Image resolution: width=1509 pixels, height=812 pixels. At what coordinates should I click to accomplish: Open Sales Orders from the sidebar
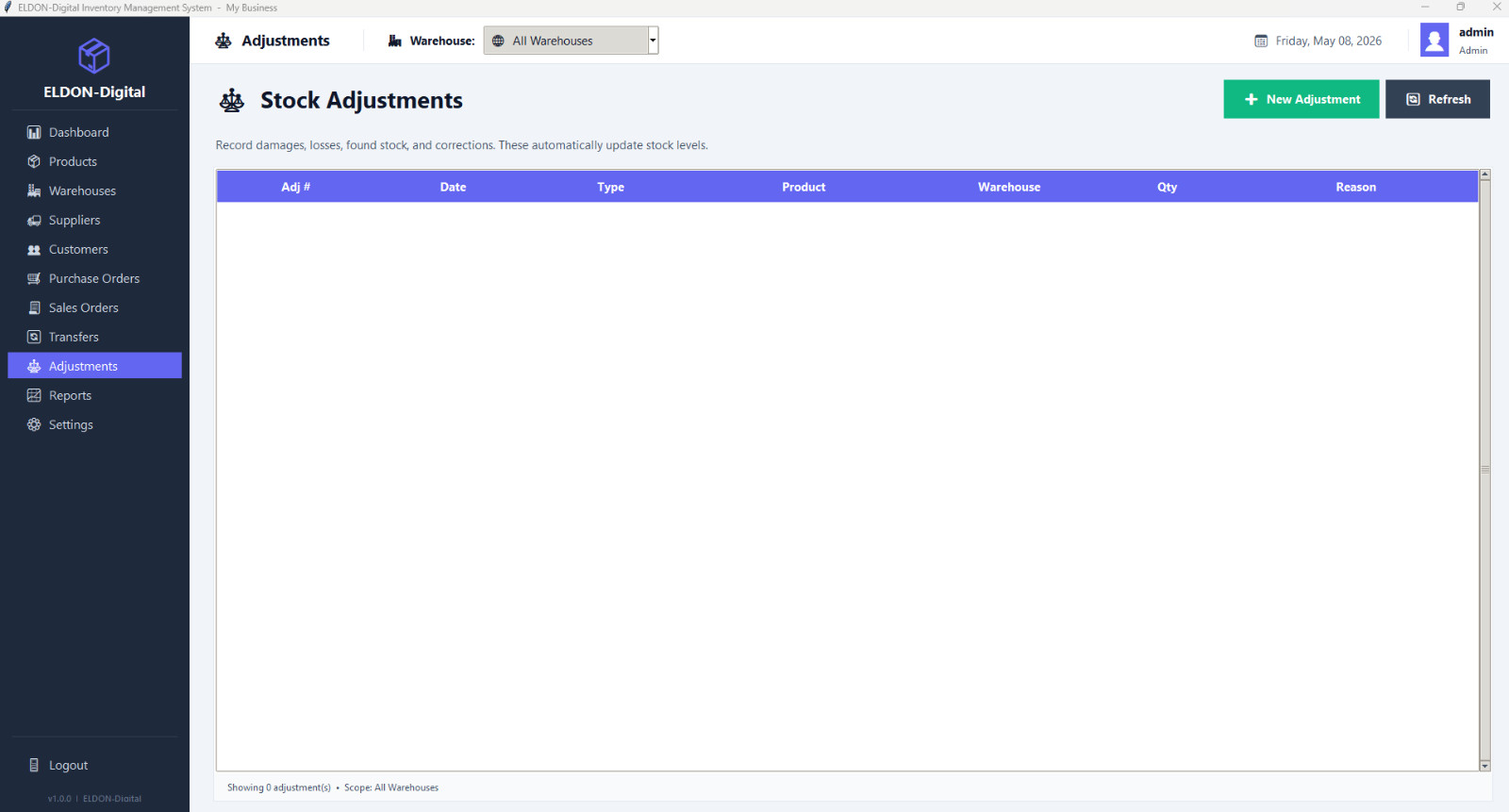click(94, 308)
